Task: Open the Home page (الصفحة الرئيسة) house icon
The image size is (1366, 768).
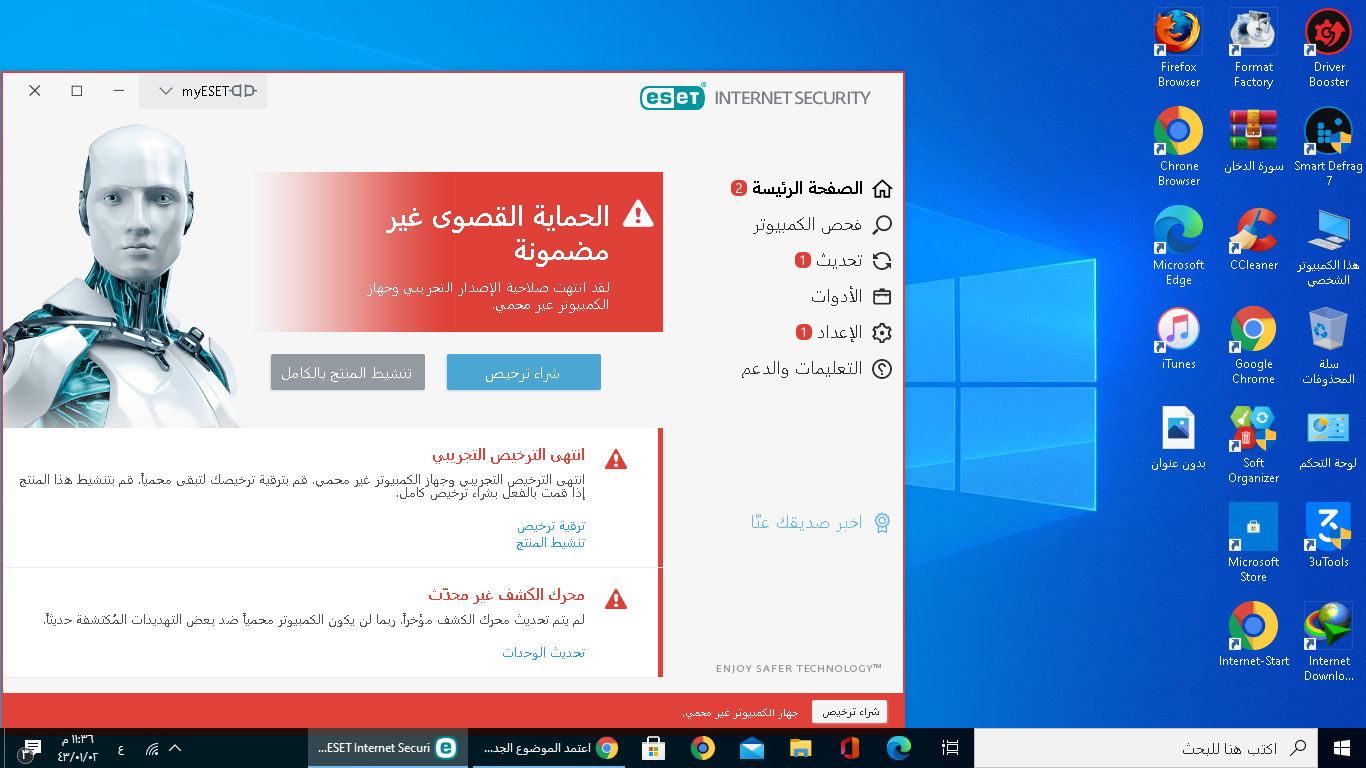Action: 882,188
